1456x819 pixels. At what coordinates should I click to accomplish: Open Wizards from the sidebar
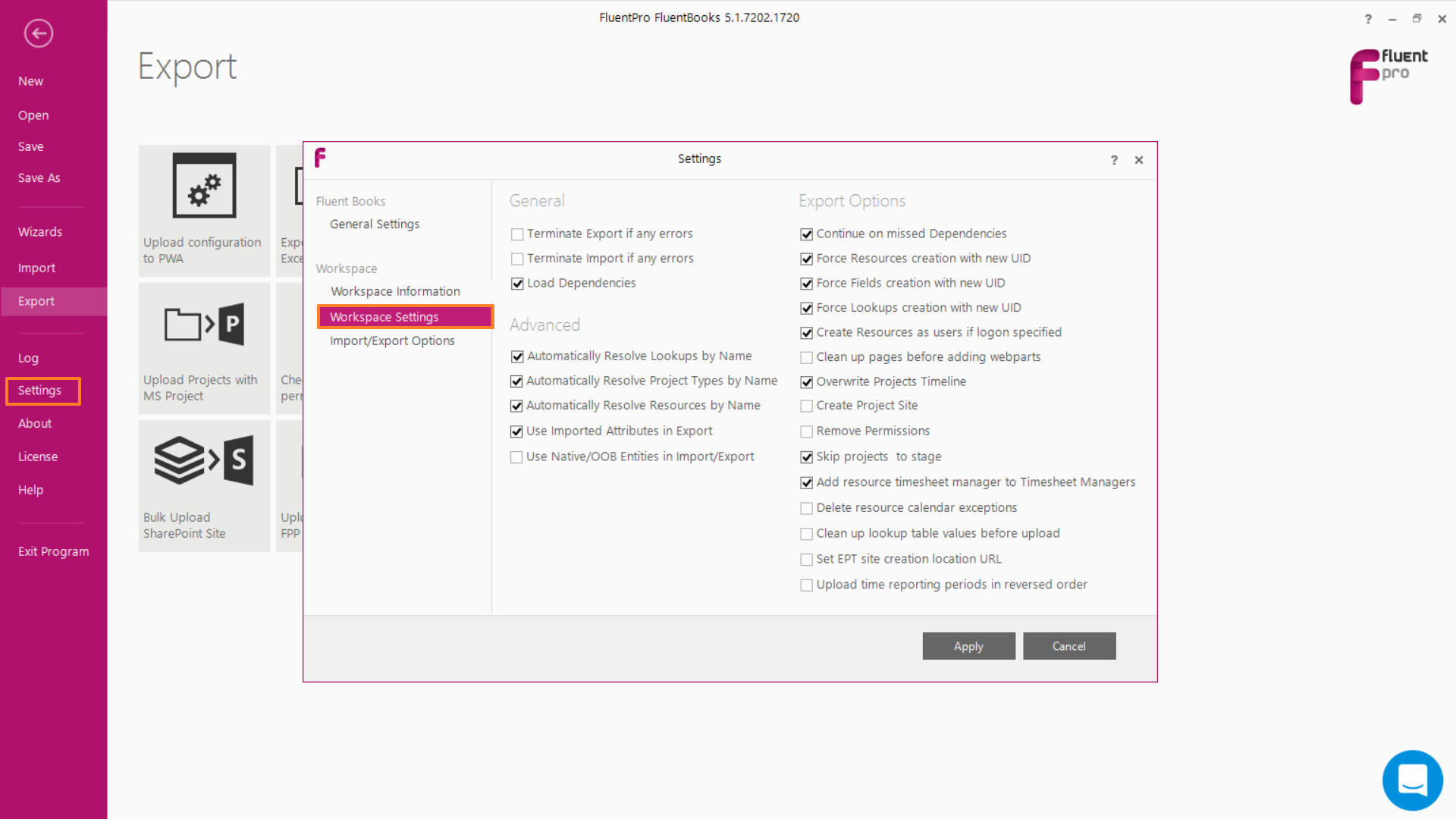[x=40, y=232]
